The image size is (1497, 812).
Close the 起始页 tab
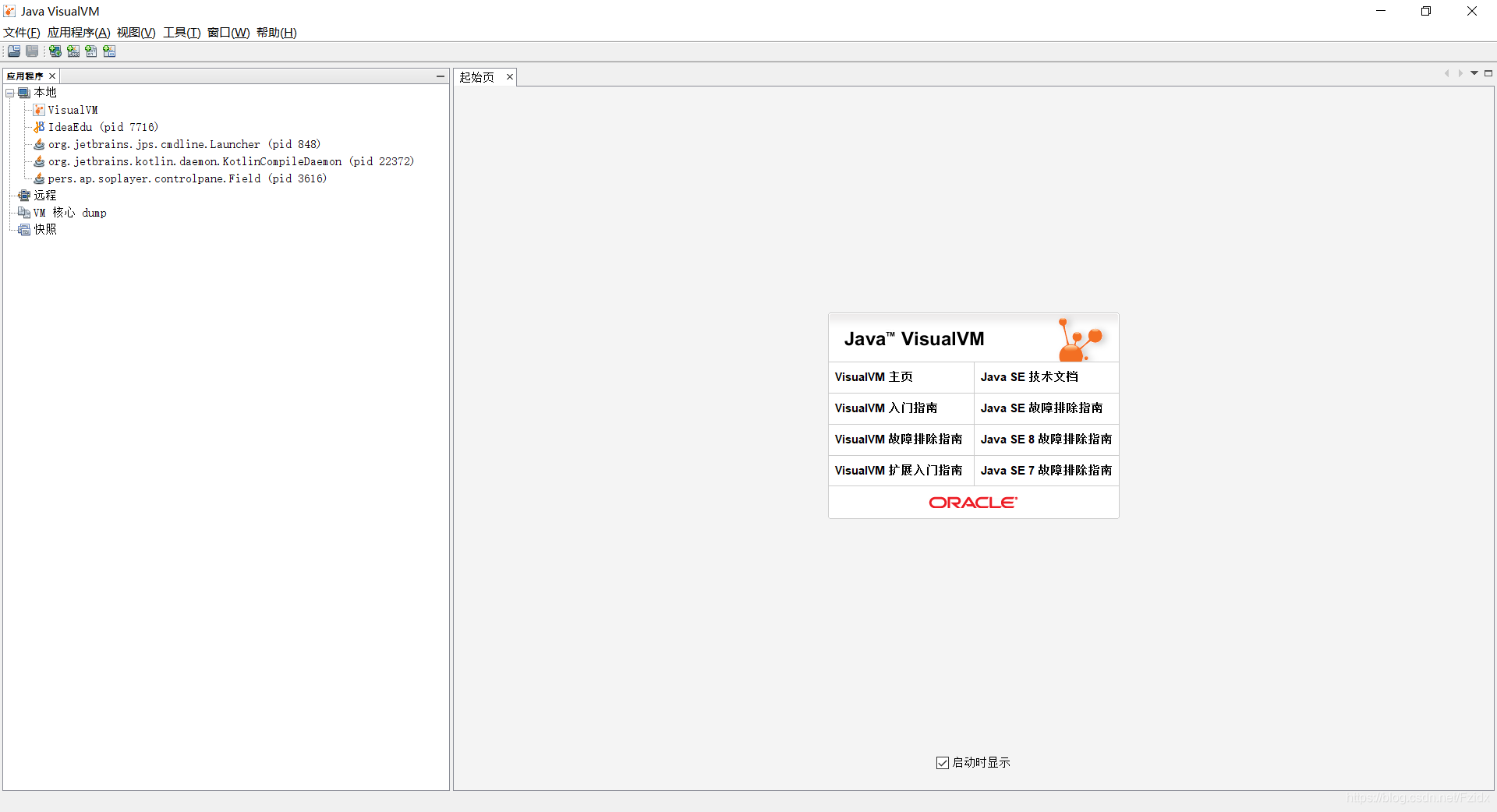[x=510, y=77]
